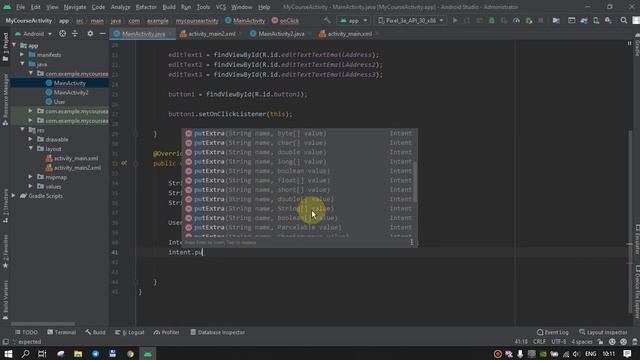
Task: Hide the project panel with the minus icon
Action: (x=102, y=34)
